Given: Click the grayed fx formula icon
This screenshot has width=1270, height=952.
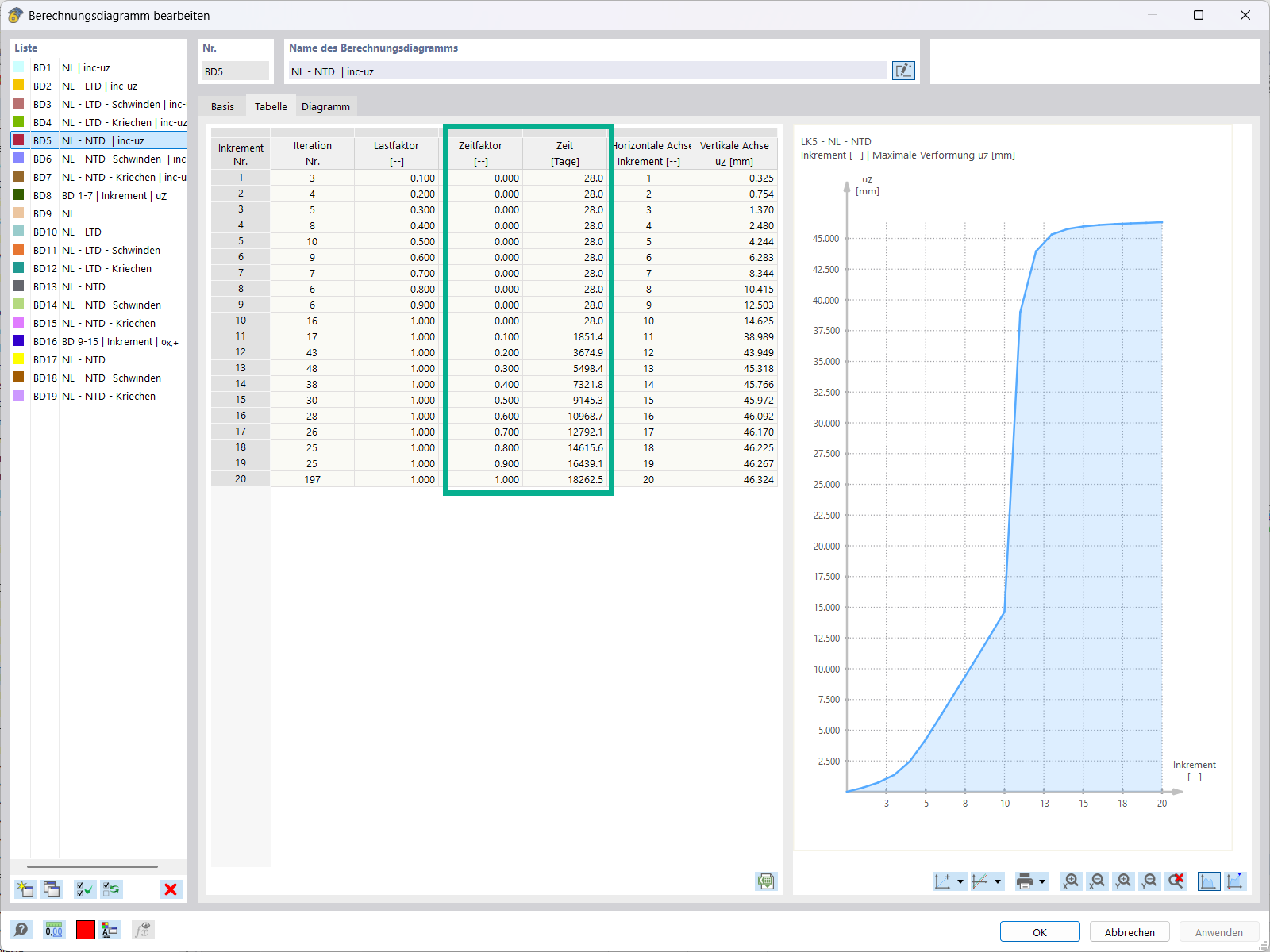Looking at the screenshot, I should (x=143, y=930).
